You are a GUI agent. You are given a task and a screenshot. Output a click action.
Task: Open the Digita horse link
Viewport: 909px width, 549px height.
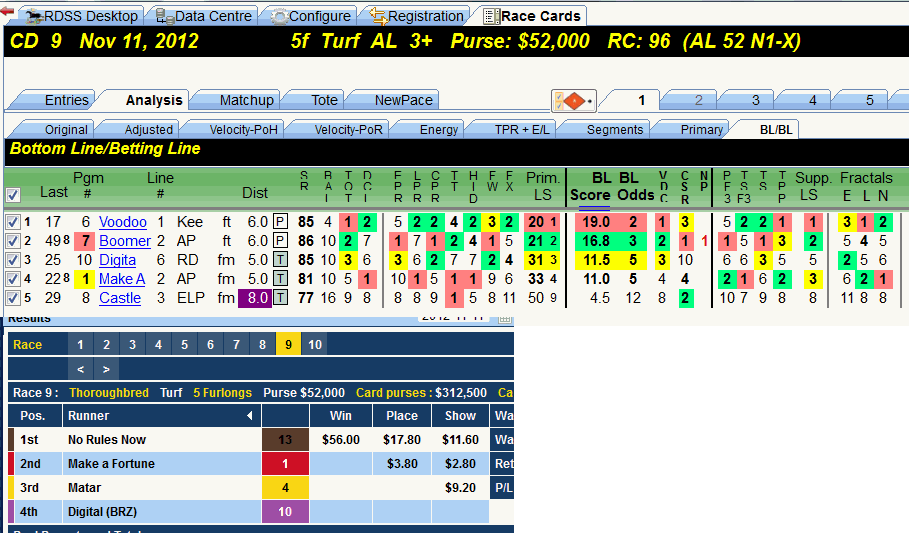click(117, 260)
